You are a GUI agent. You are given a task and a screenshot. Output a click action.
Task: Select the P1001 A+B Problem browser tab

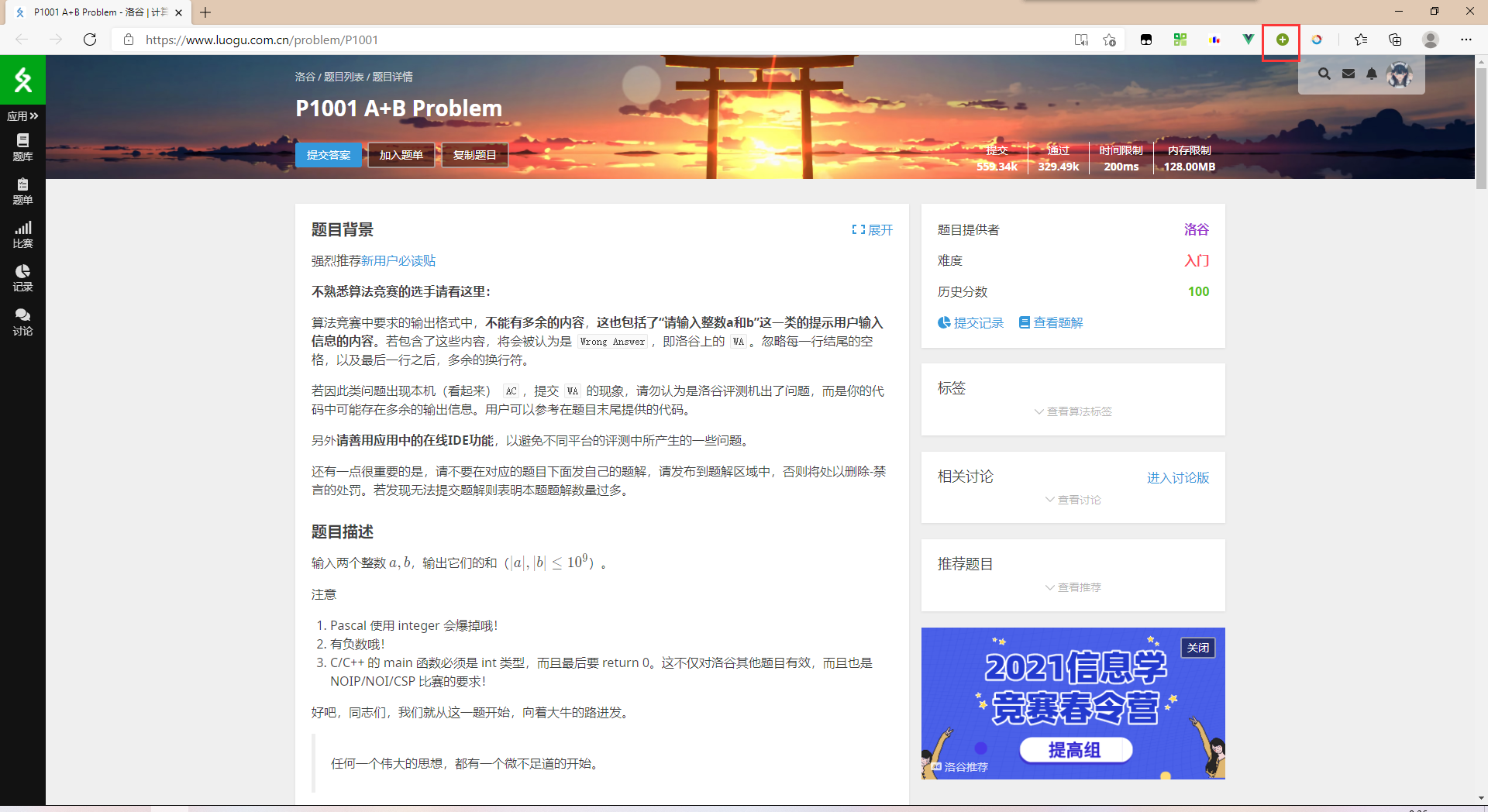[x=99, y=12]
